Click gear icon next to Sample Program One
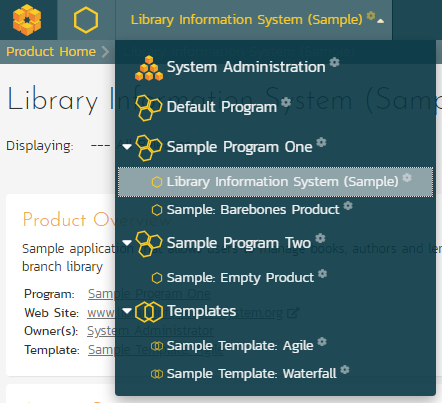 point(321,142)
